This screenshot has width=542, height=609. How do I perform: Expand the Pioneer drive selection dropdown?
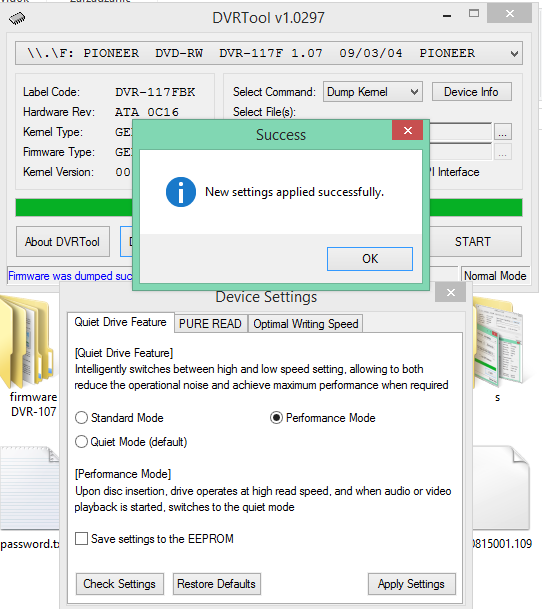pyautogui.click(x=268, y=53)
